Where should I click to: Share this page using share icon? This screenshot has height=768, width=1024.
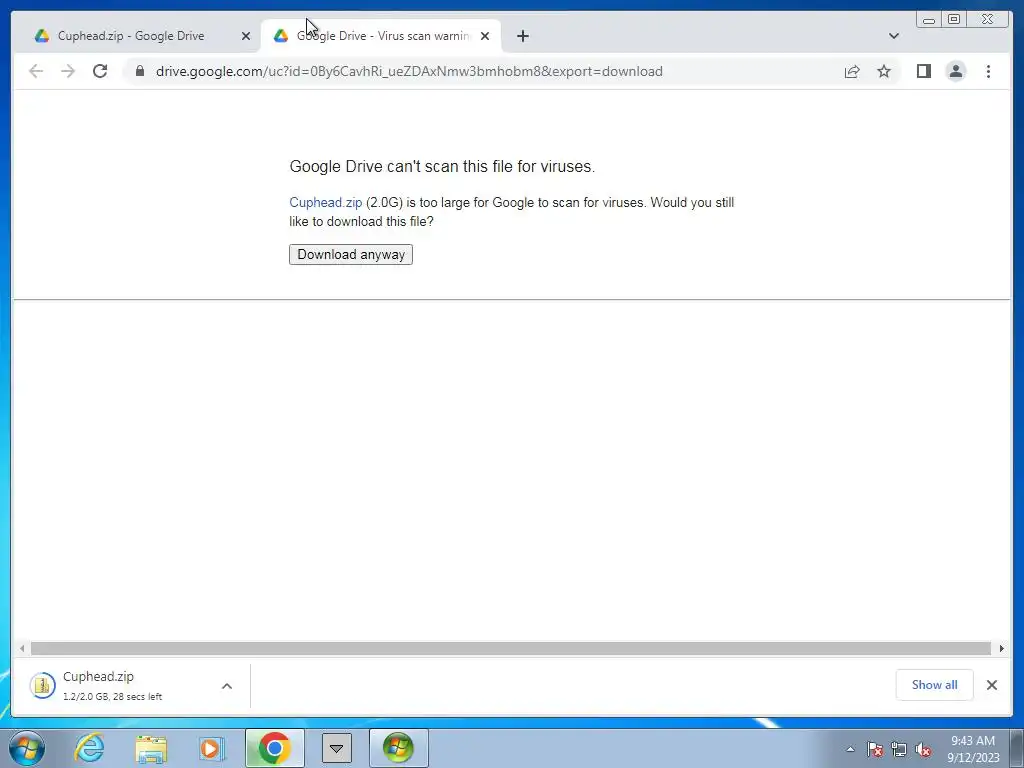click(852, 71)
